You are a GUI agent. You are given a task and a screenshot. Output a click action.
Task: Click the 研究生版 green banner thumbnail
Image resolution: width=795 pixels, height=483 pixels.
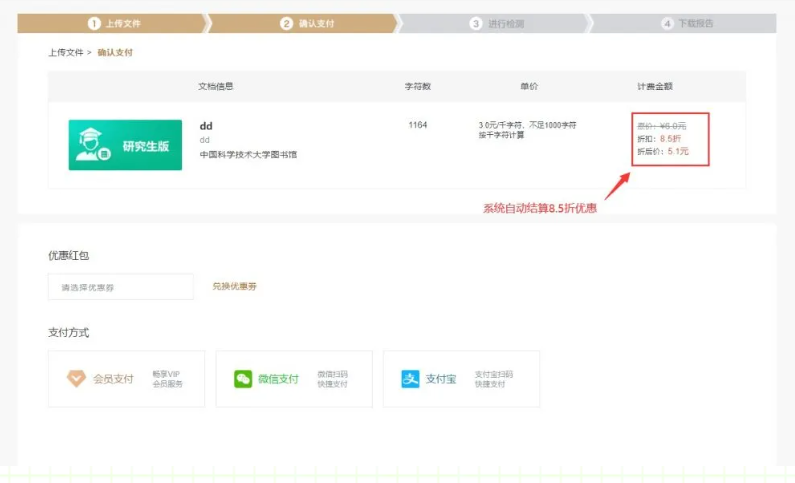125,145
